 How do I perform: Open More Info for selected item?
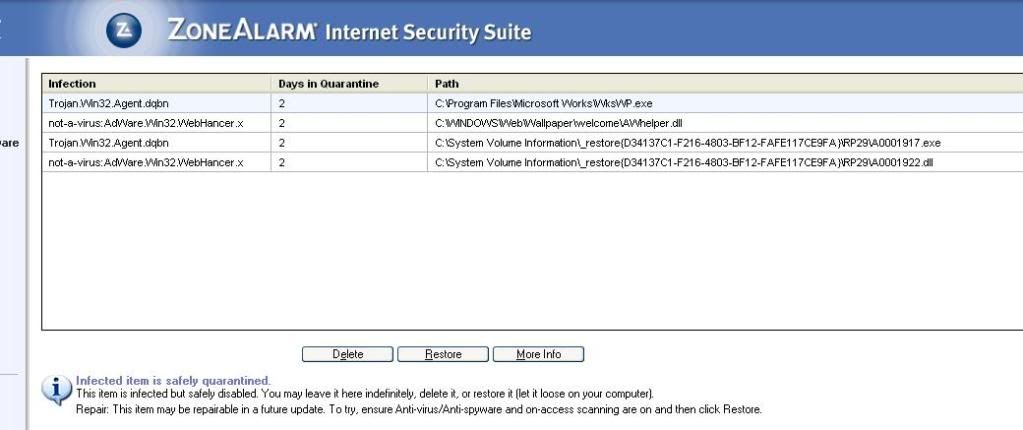(538, 354)
